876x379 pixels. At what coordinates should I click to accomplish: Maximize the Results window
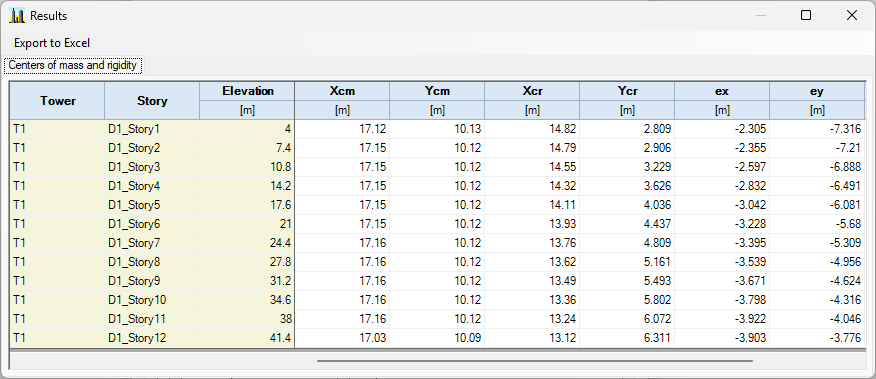point(806,16)
